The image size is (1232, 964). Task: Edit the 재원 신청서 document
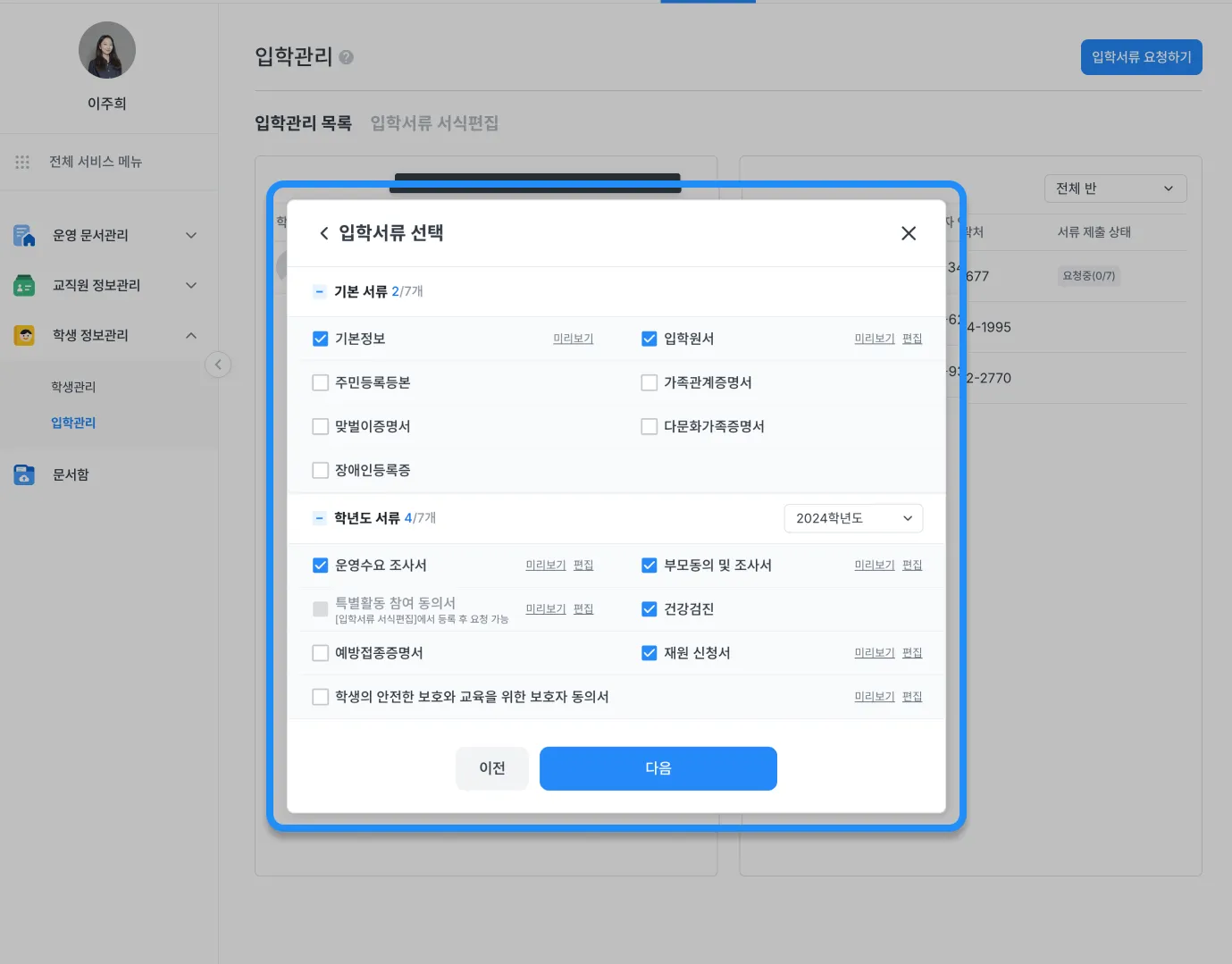[912, 653]
